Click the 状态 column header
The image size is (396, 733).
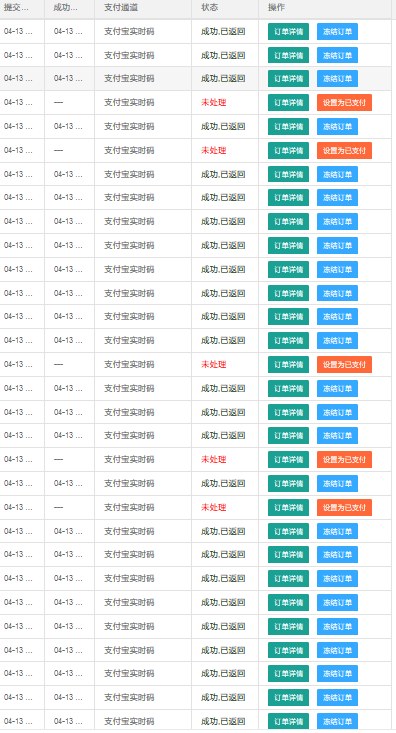[x=209, y=8]
